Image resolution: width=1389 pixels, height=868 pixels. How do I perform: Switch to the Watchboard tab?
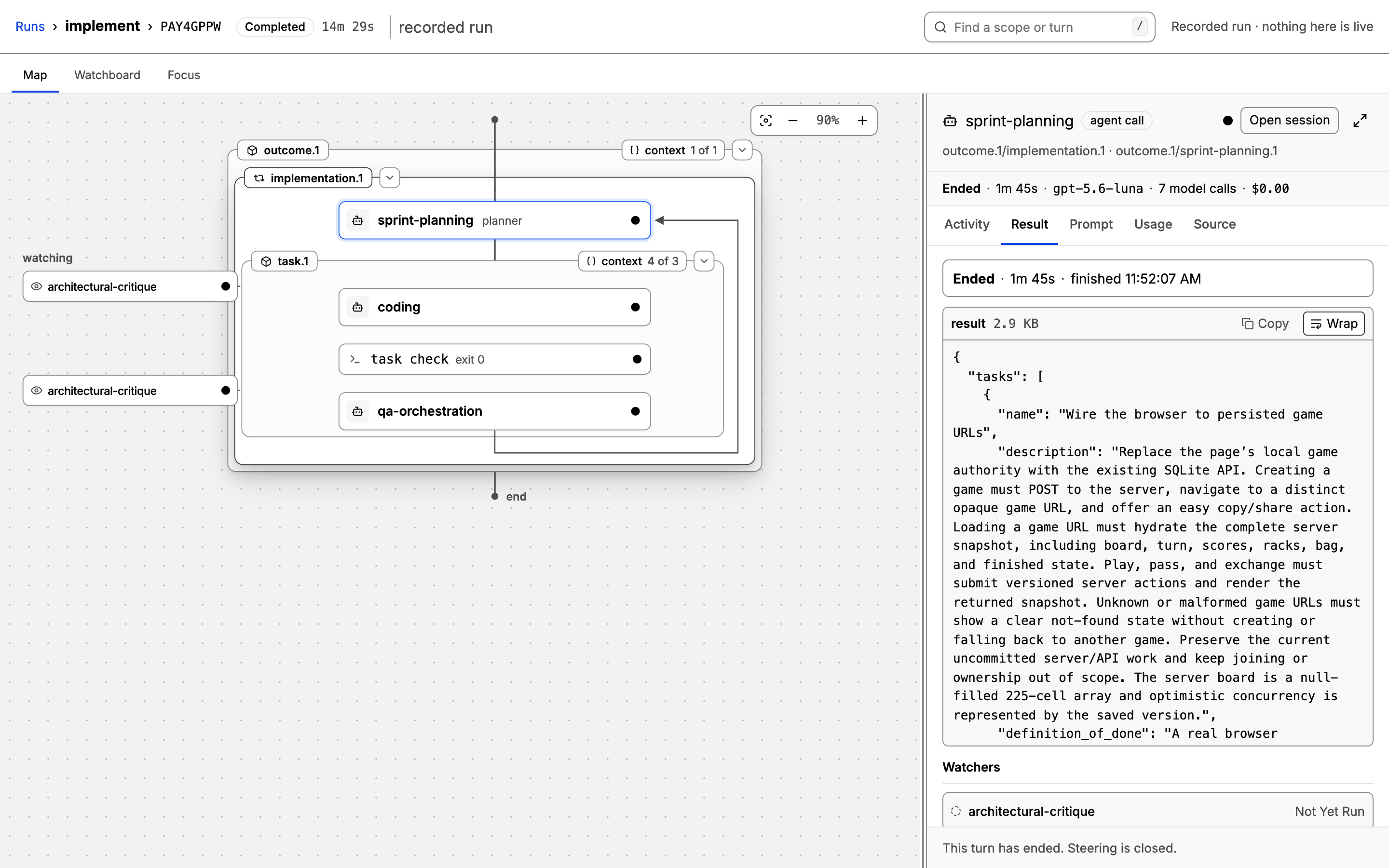click(x=108, y=75)
